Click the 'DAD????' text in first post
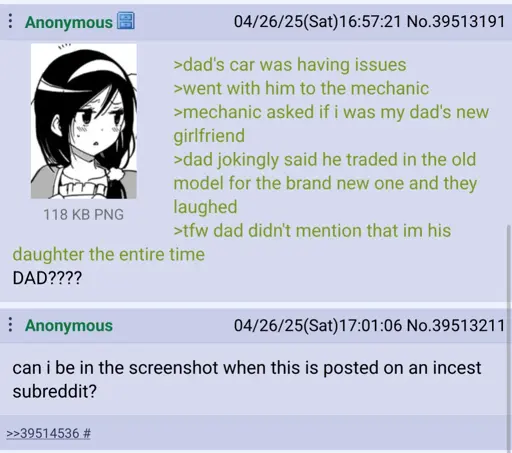 click(x=47, y=278)
